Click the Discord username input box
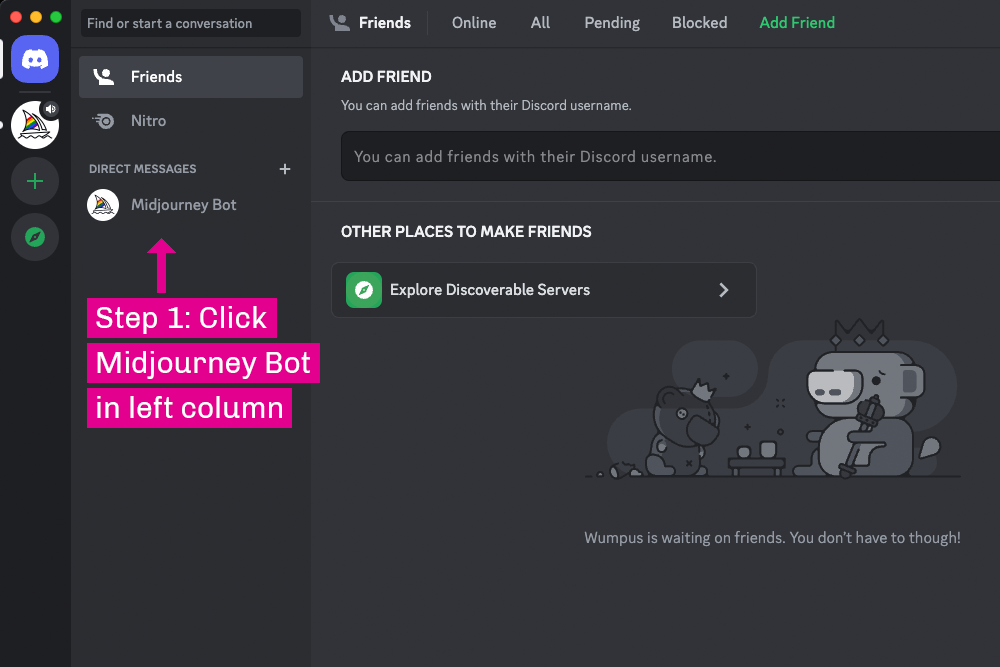The width and height of the screenshot is (1000, 667). (x=670, y=156)
